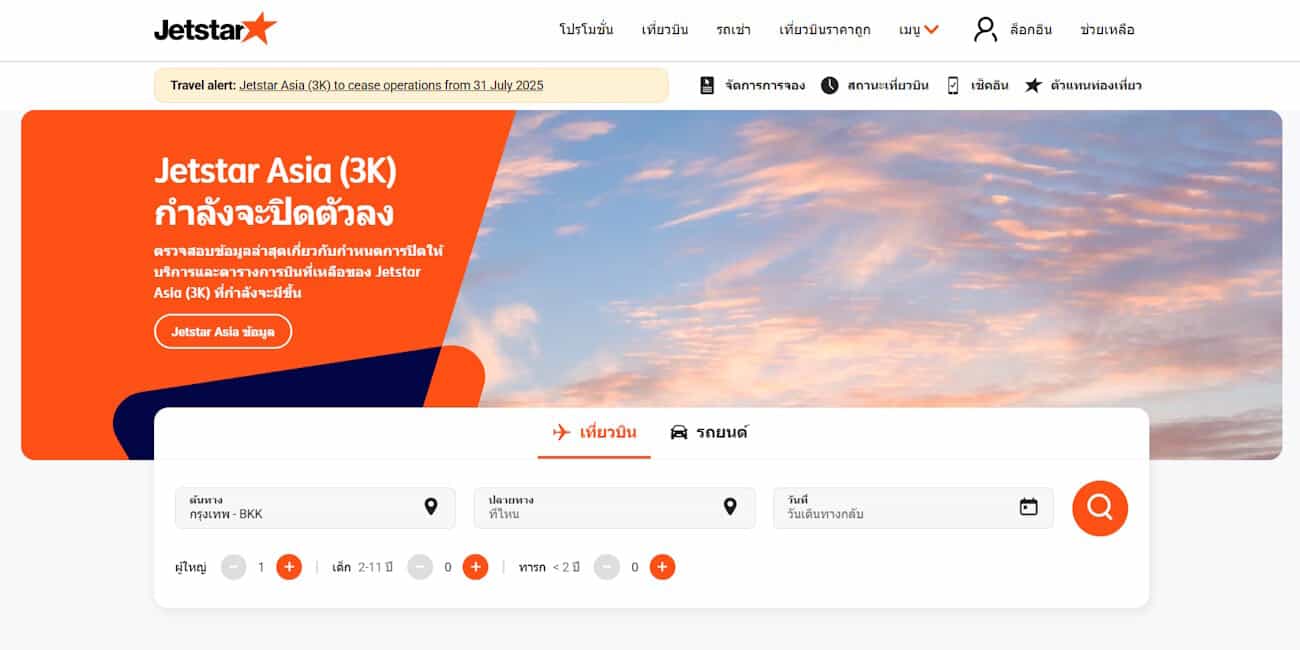
Task: Click the orange search magnifier button
Action: click(x=1100, y=508)
